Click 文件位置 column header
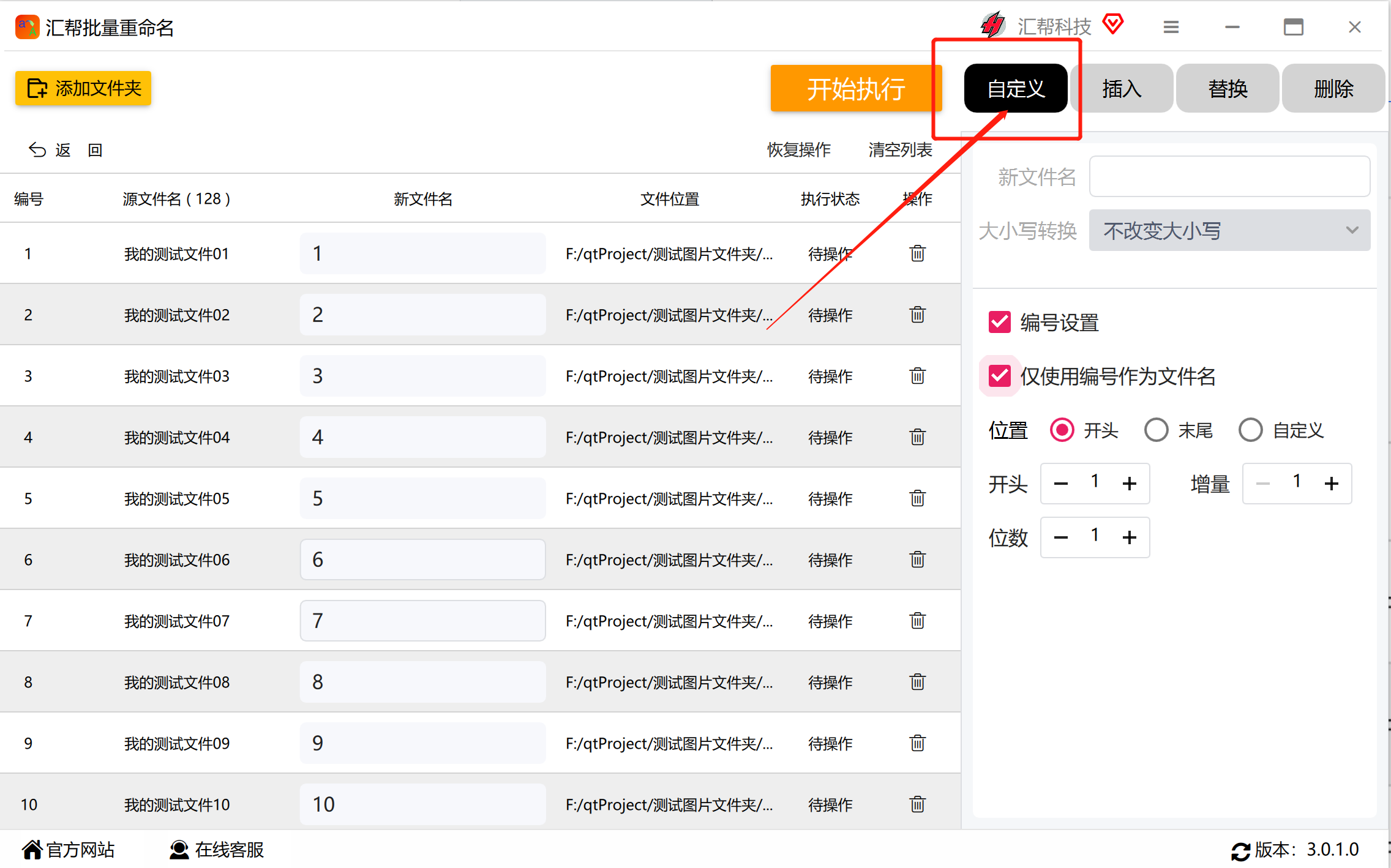The image size is (1391, 868). click(670, 199)
